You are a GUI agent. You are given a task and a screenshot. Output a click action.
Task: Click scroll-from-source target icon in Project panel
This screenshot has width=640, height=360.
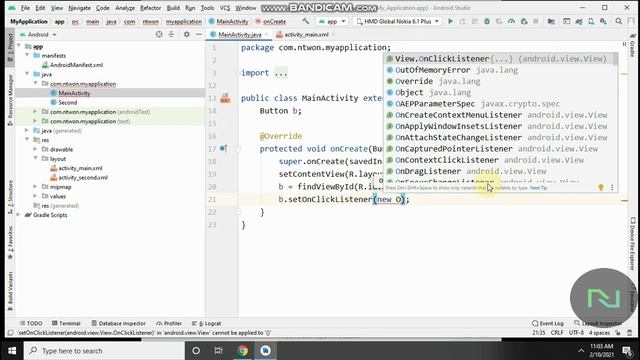(159, 35)
